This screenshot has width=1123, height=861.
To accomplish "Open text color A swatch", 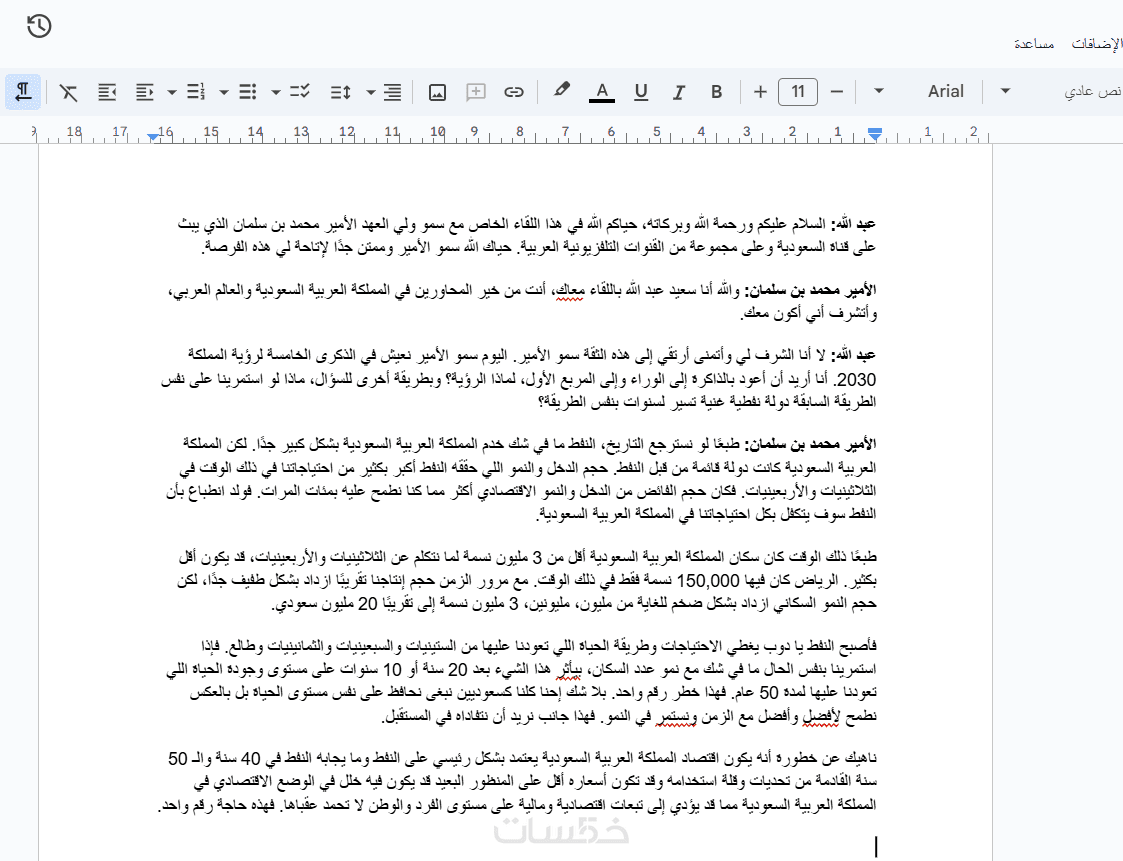I will coord(602,92).
